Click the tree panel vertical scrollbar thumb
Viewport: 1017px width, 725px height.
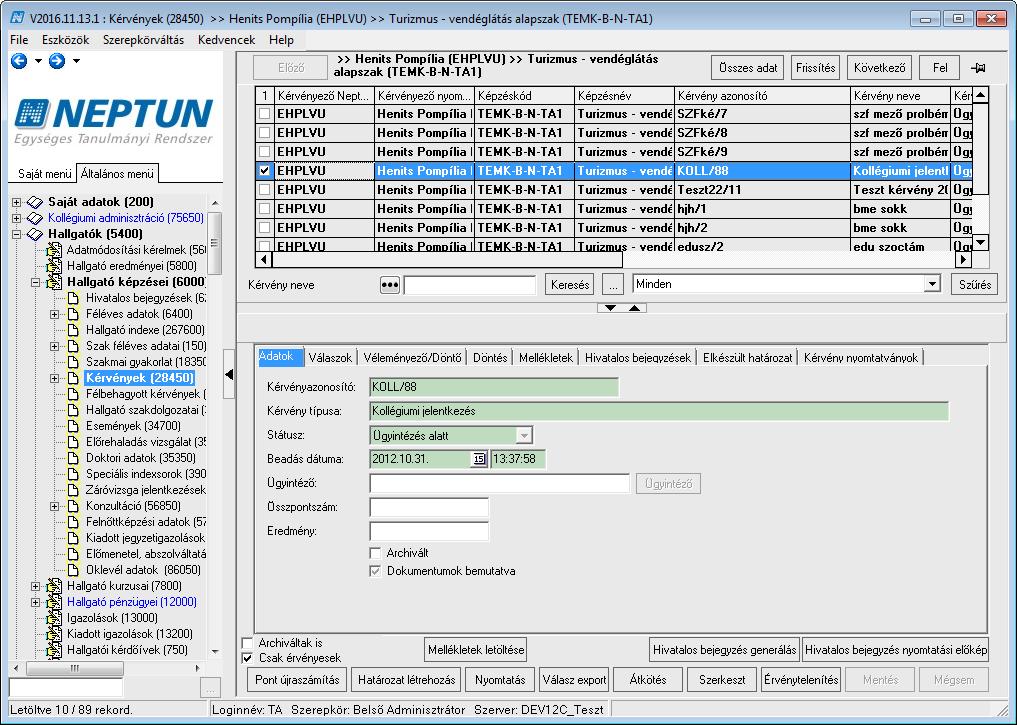tap(215, 243)
